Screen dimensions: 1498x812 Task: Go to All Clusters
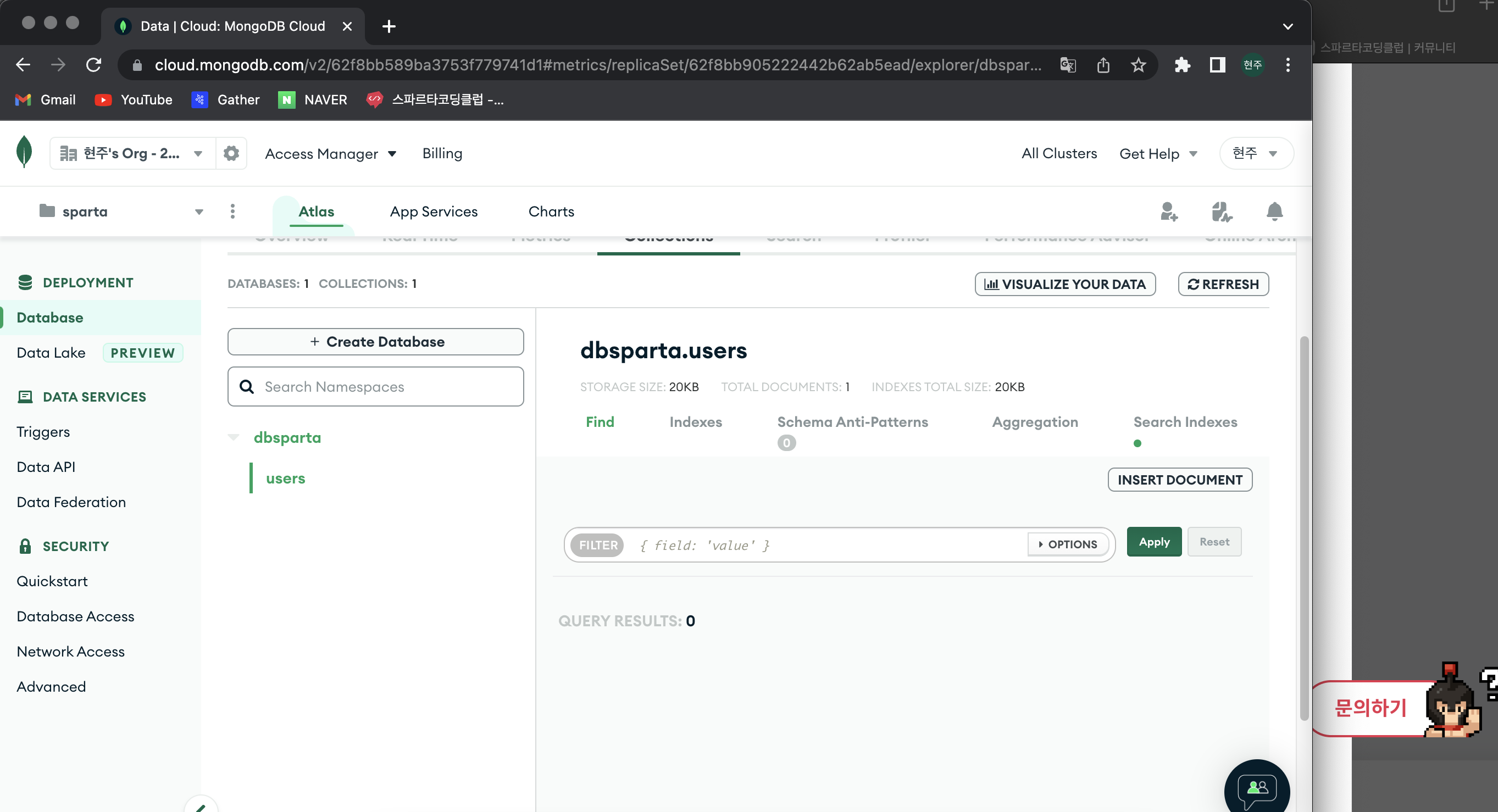click(x=1059, y=153)
